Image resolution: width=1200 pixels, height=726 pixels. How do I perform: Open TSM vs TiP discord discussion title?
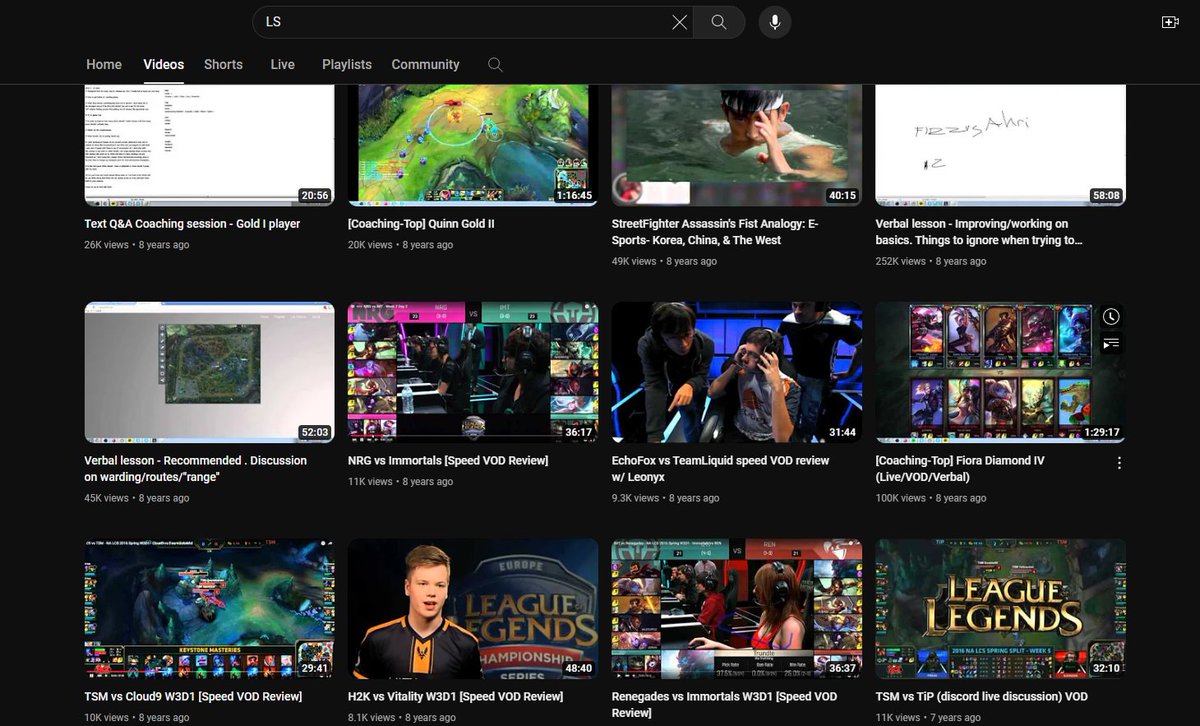[x=982, y=696]
